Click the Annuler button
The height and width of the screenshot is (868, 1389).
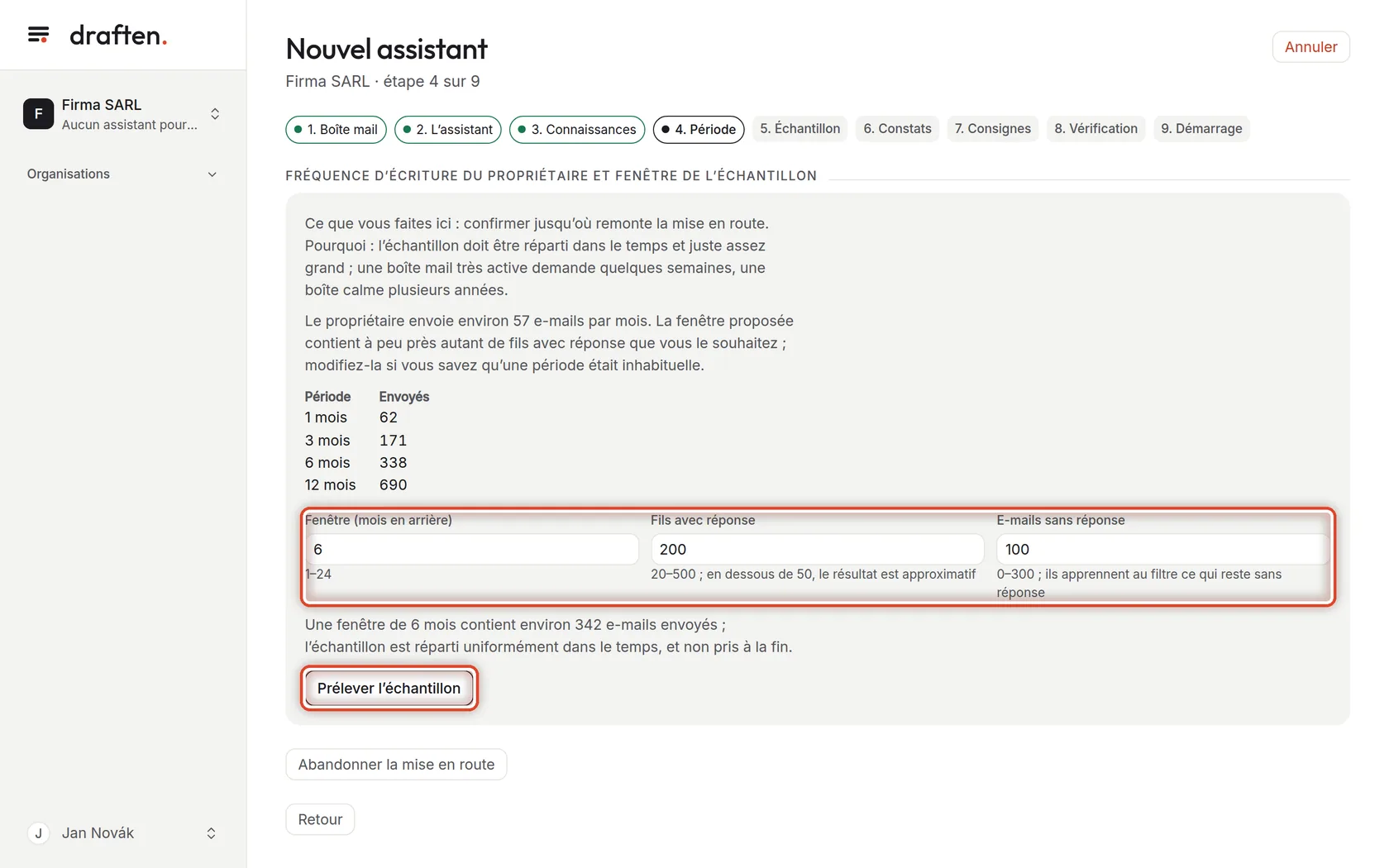click(x=1310, y=47)
